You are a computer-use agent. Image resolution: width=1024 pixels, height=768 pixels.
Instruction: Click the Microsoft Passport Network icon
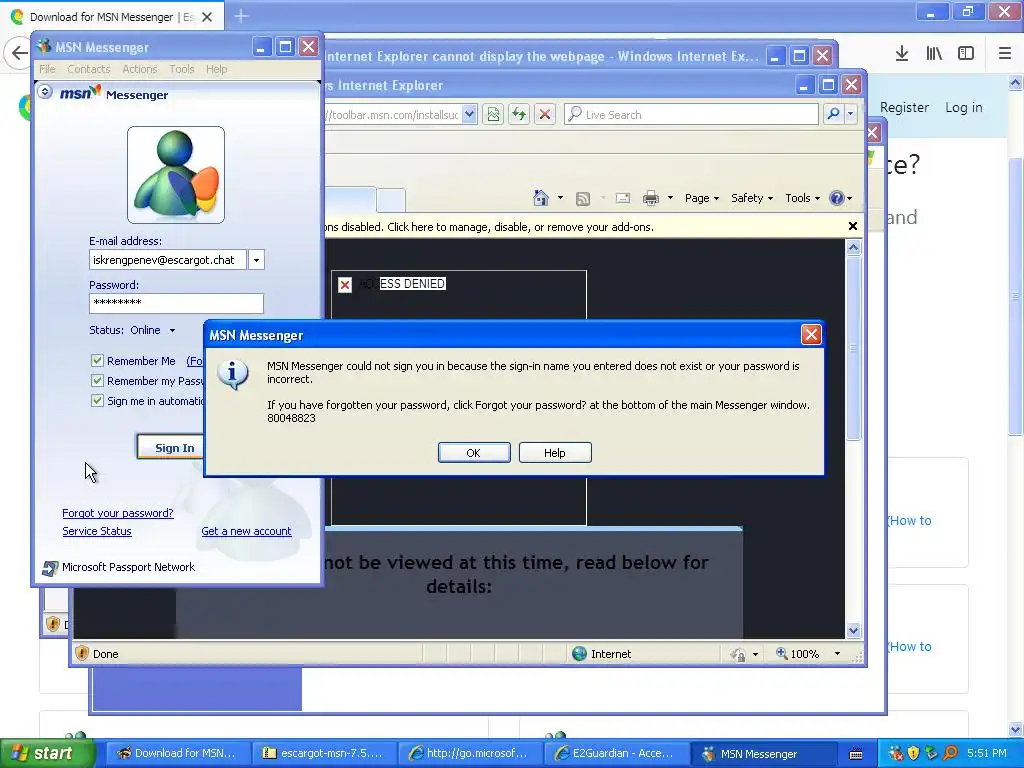(x=50, y=568)
